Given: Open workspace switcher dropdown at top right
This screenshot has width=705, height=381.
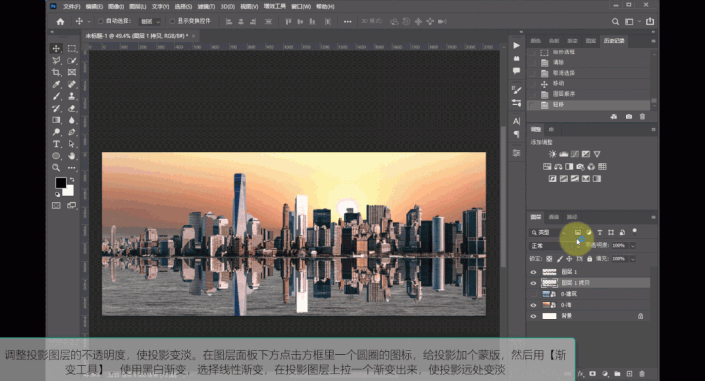Looking at the screenshot, I should point(632,21).
